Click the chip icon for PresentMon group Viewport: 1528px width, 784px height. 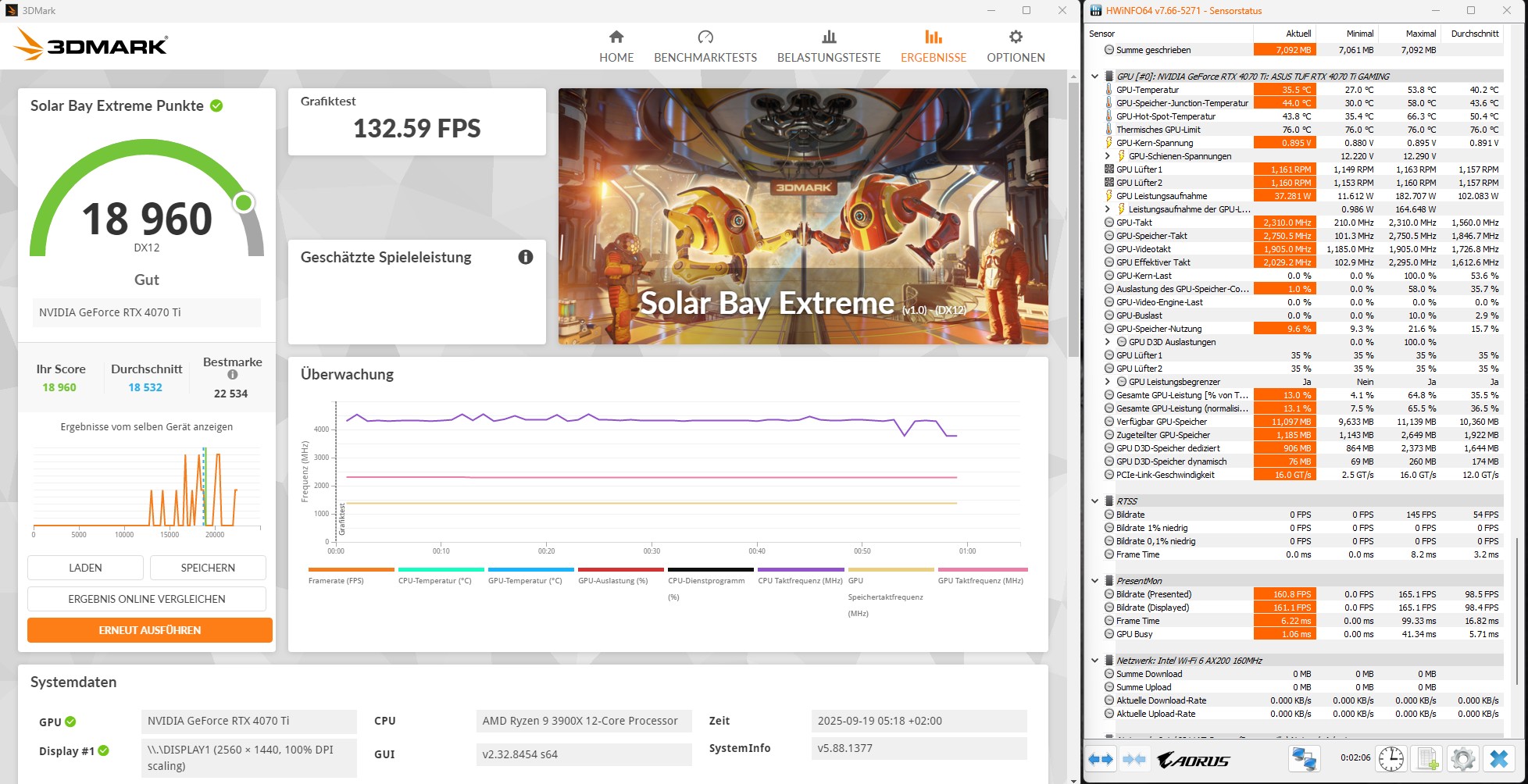[x=1109, y=581]
